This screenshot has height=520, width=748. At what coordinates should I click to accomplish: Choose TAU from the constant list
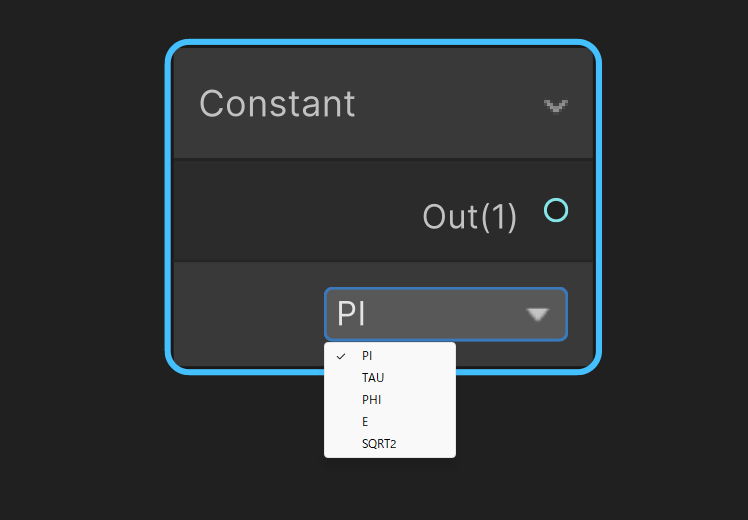point(390,378)
